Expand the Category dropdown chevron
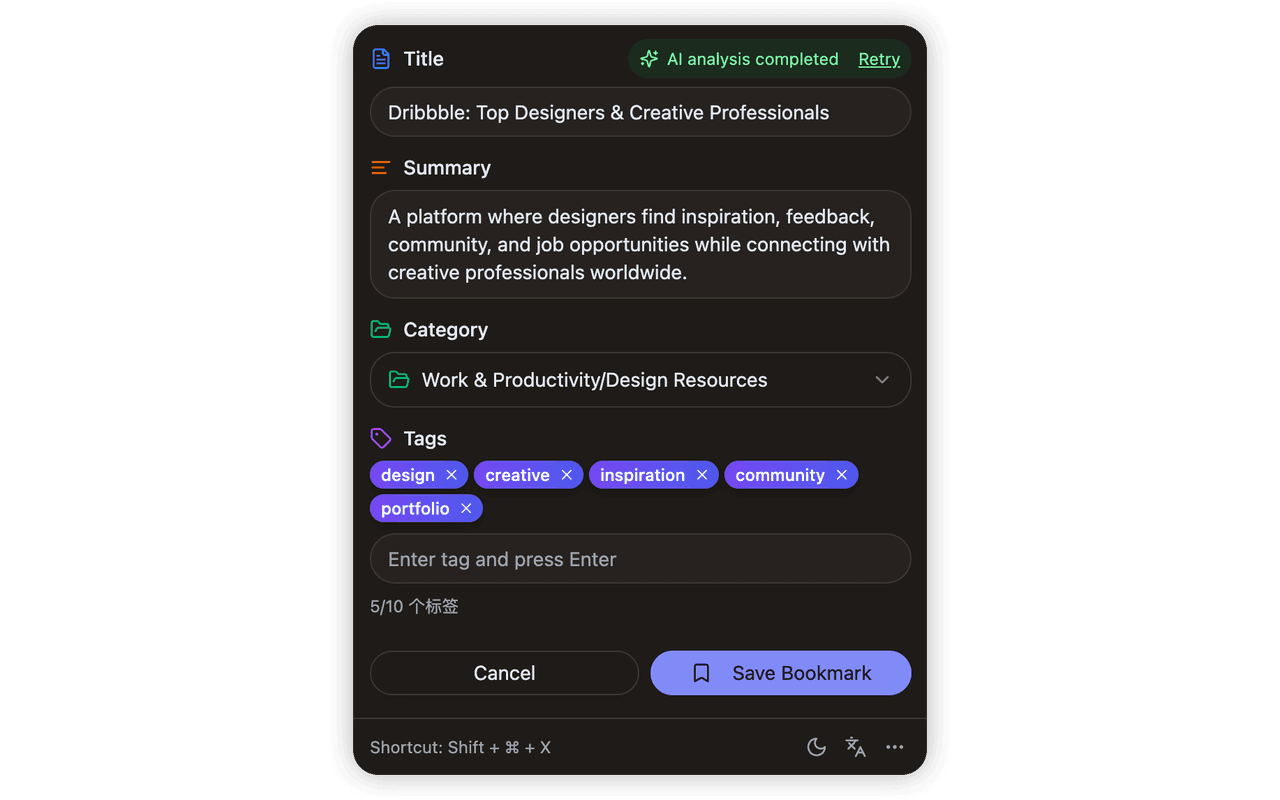This screenshot has width=1280, height=800. (882, 380)
